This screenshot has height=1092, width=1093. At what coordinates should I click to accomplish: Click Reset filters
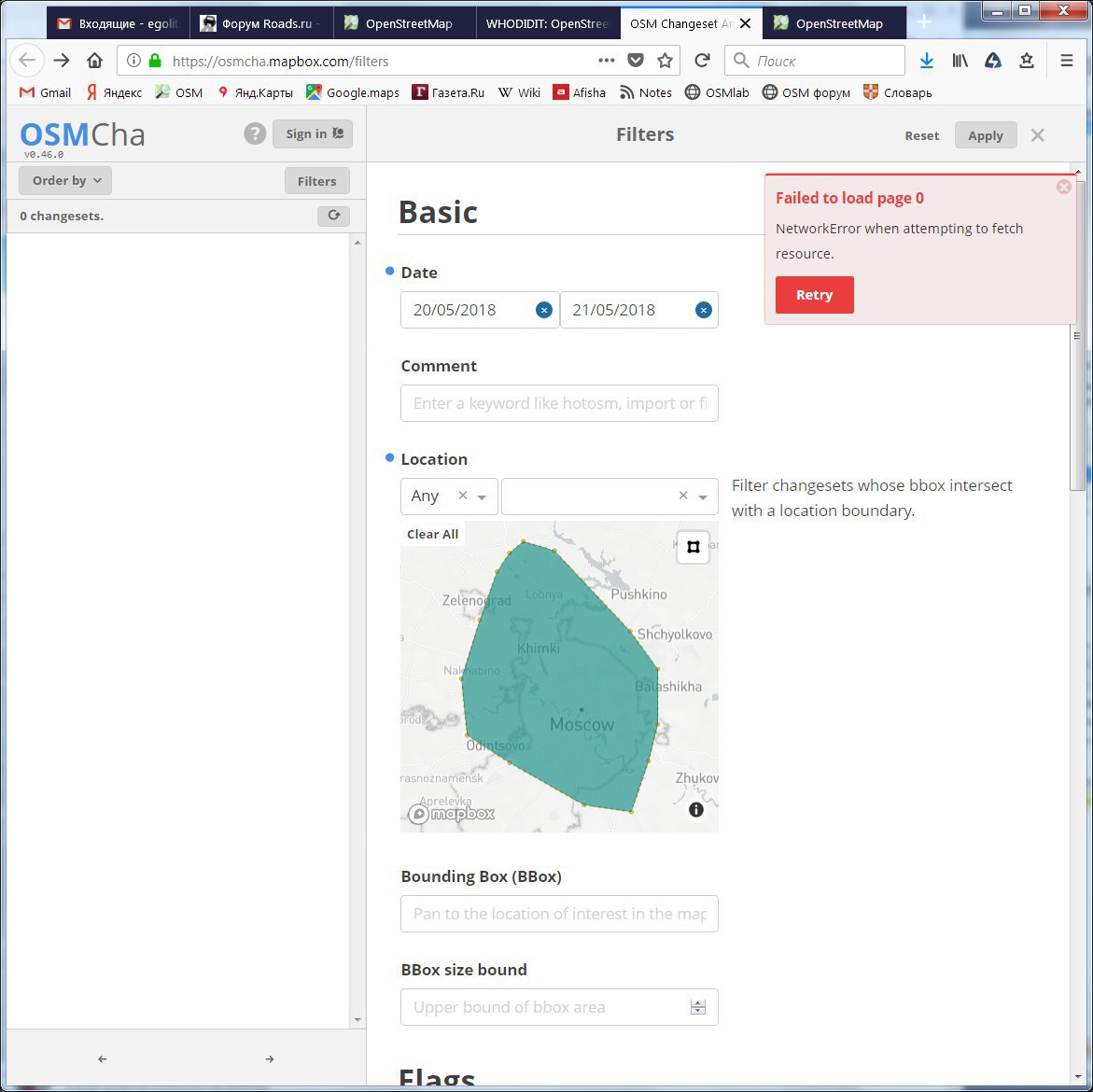(921, 136)
